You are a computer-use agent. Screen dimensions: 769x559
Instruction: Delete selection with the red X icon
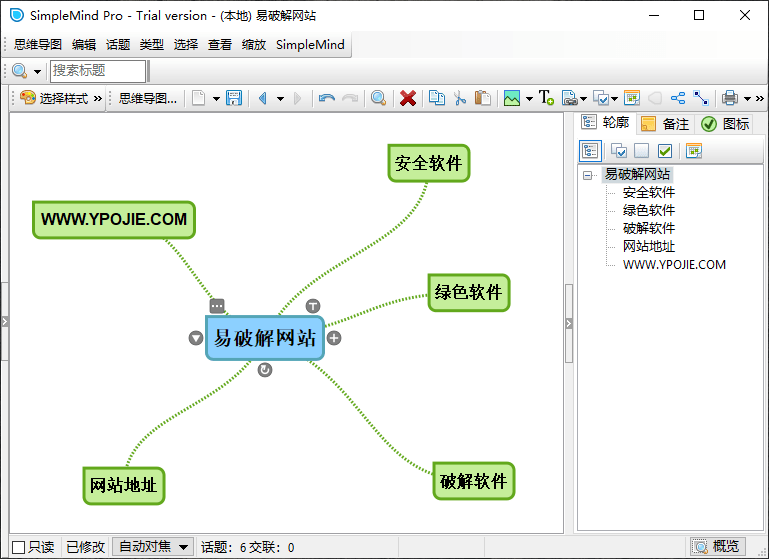(408, 99)
